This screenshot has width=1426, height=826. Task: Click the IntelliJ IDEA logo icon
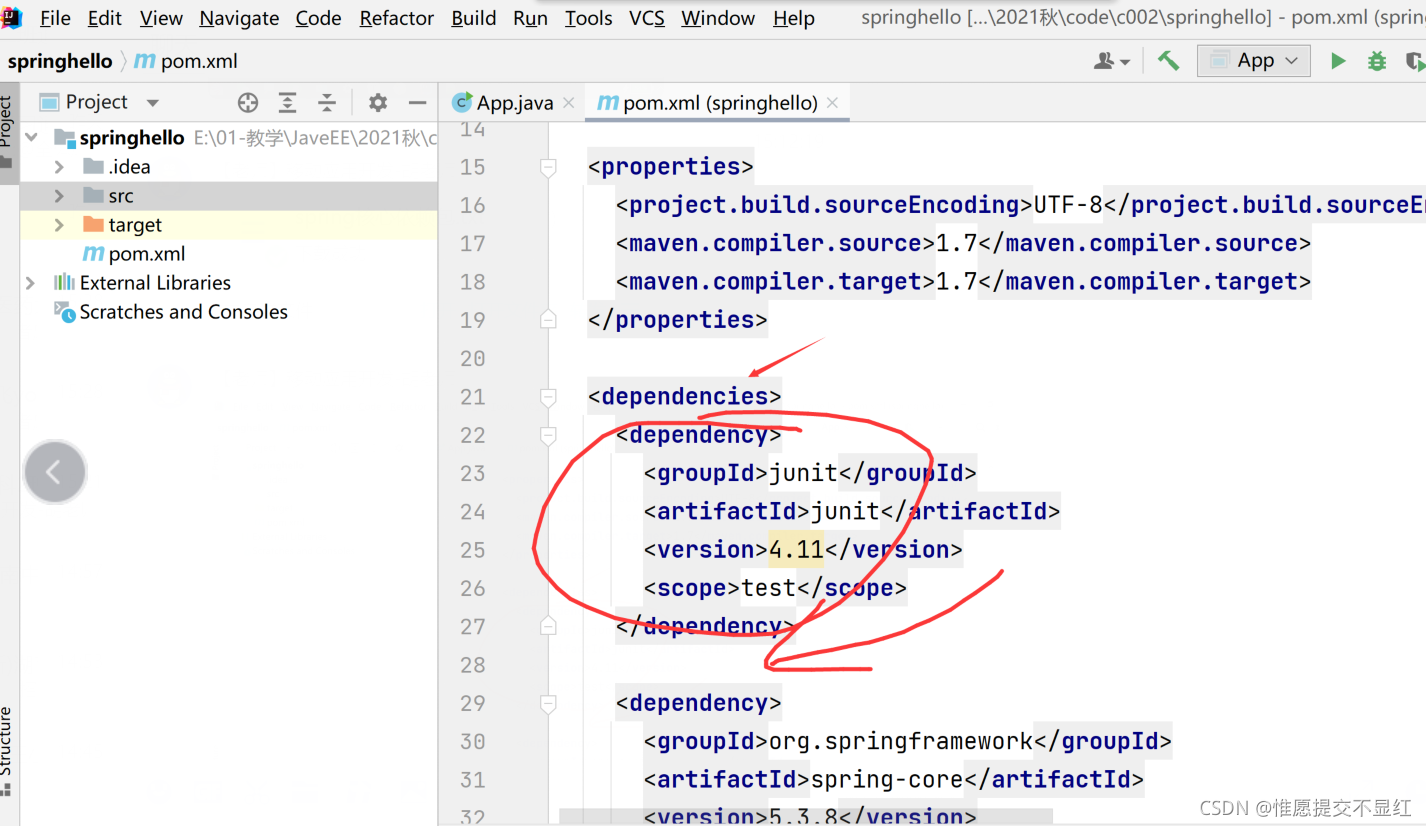12,17
